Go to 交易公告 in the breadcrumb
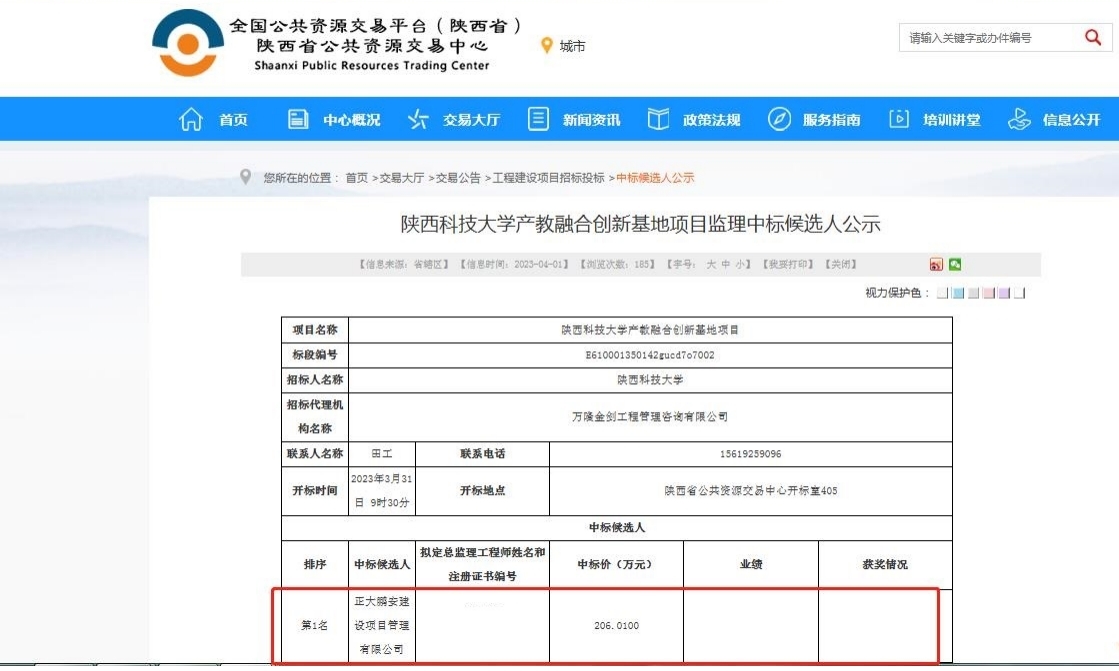The image size is (1119, 671). (459, 178)
